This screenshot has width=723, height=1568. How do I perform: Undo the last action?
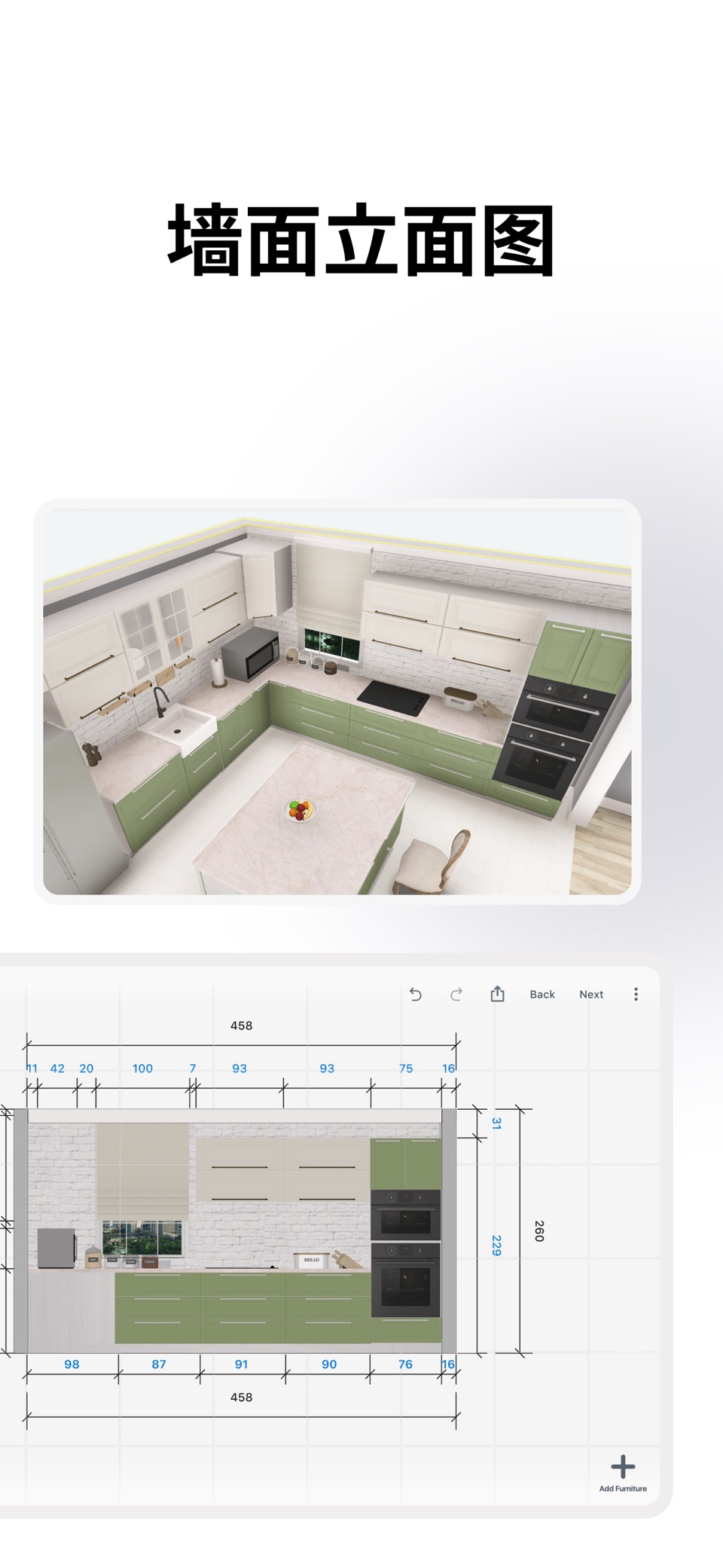(x=415, y=994)
